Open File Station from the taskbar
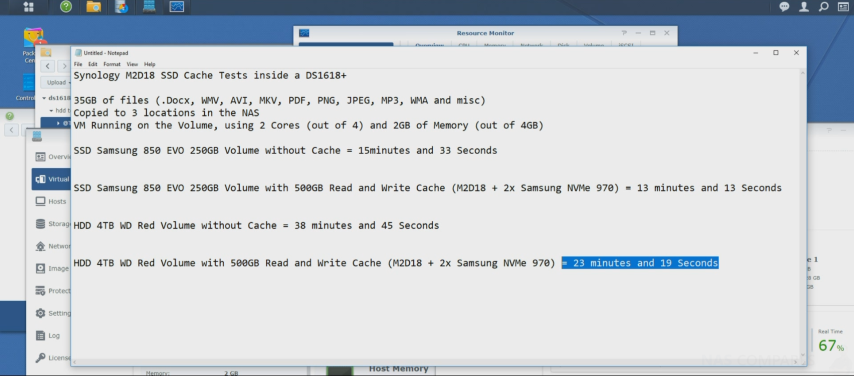This screenshot has width=854, height=376. pos(94,7)
